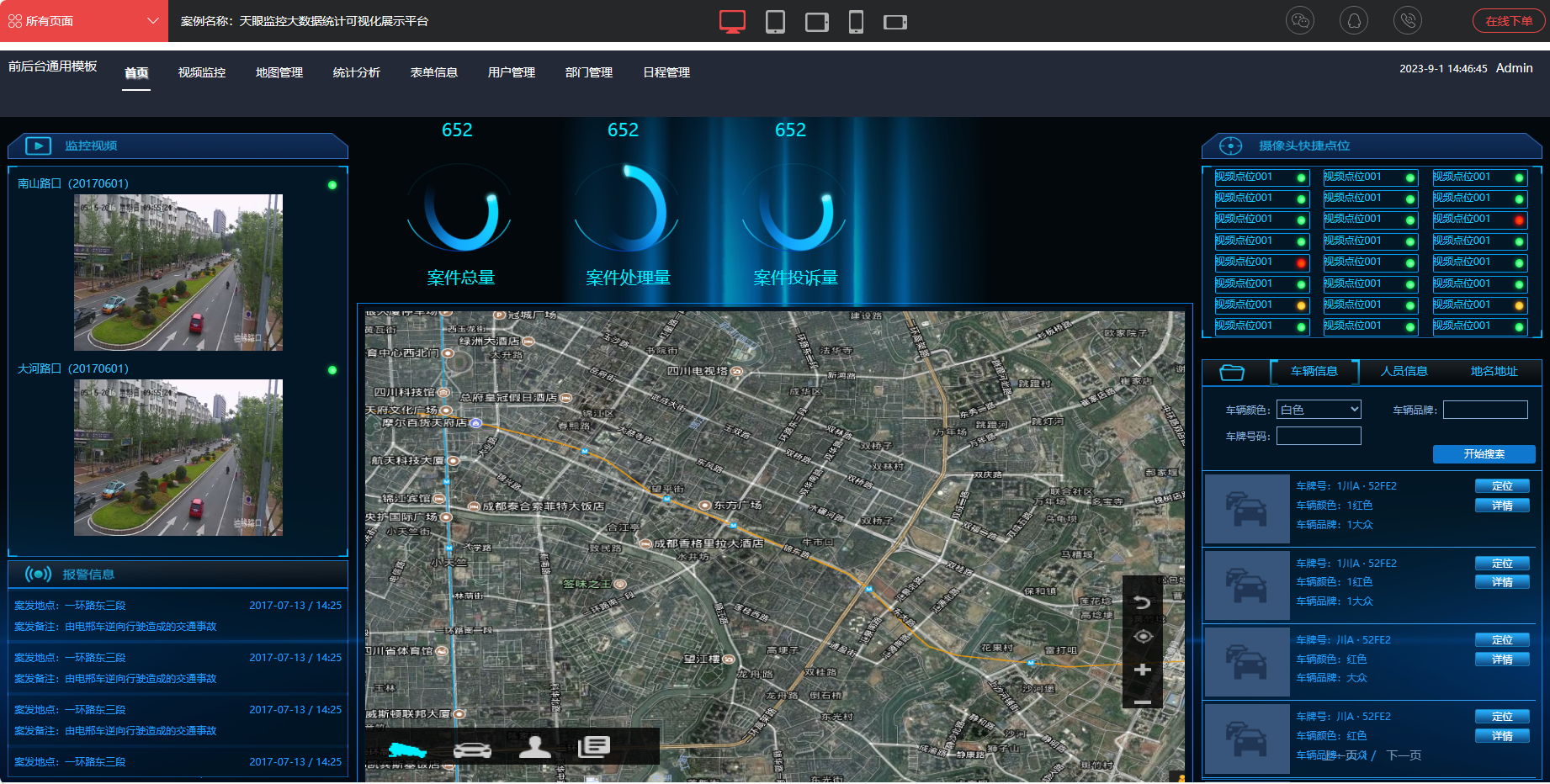Switch to the 人员信息 tab
This screenshot has height=784, width=1550.
pos(1404,371)
